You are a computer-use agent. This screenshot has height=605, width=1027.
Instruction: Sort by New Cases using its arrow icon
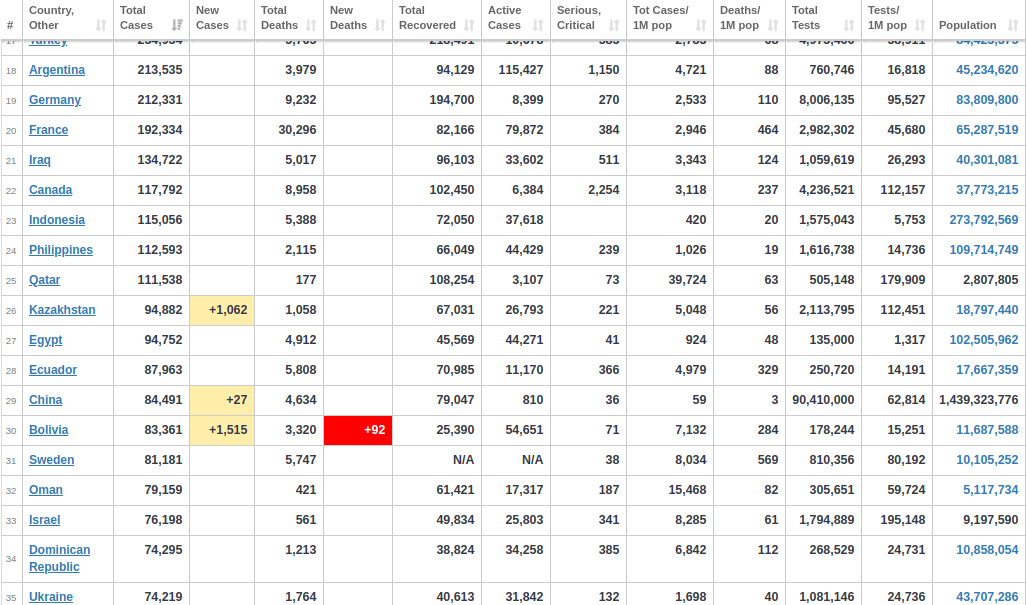[242, 26]
